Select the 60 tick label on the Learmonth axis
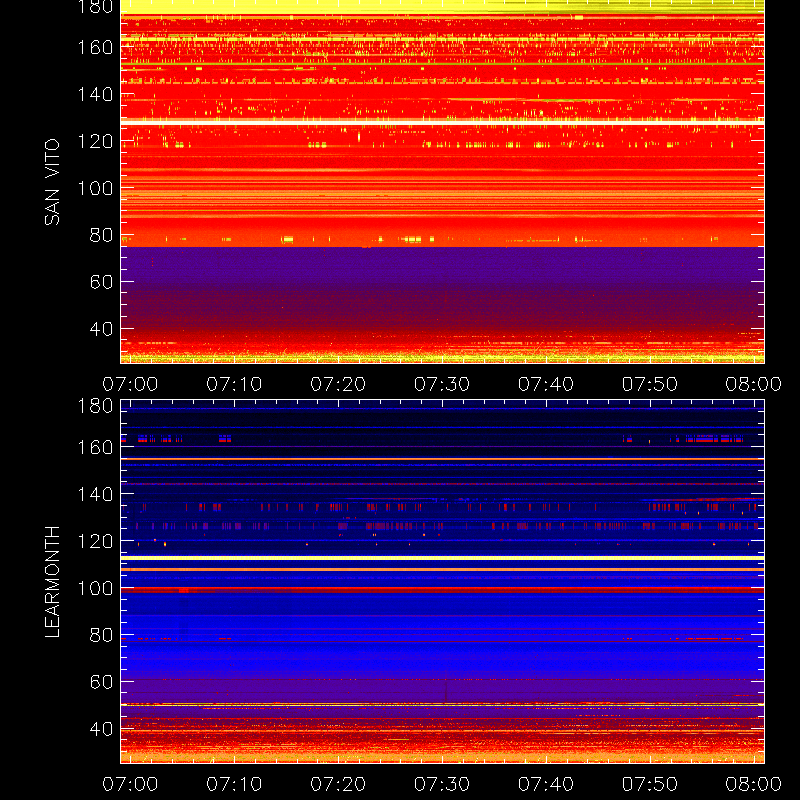 [101, 682]
